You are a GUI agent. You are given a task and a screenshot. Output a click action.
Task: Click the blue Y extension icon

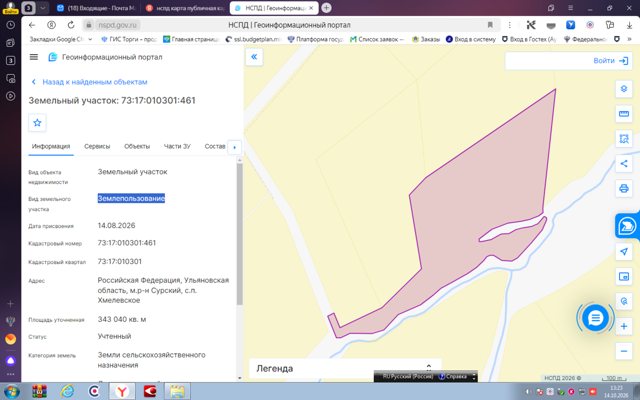coord(571,25)
